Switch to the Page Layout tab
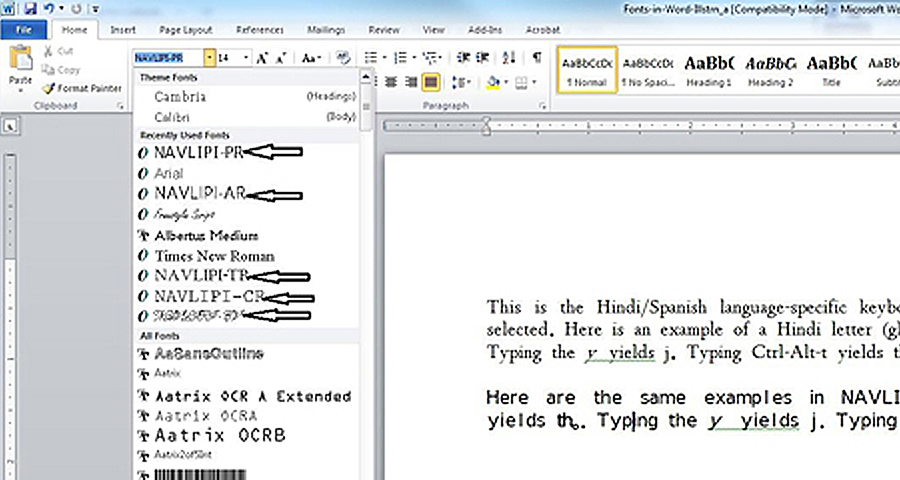900x480 pixels. pos(185,30)
